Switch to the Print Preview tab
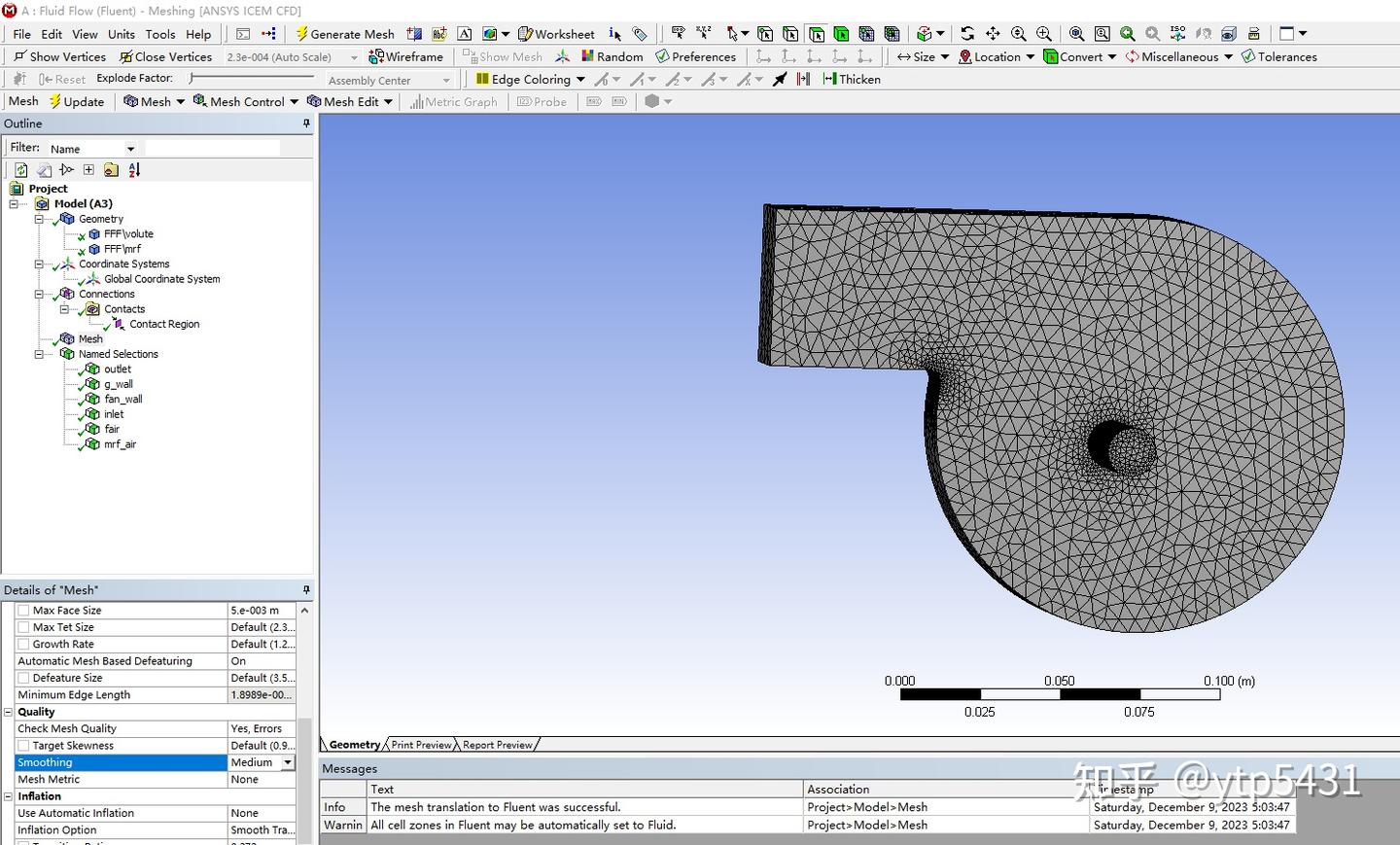 421,745
